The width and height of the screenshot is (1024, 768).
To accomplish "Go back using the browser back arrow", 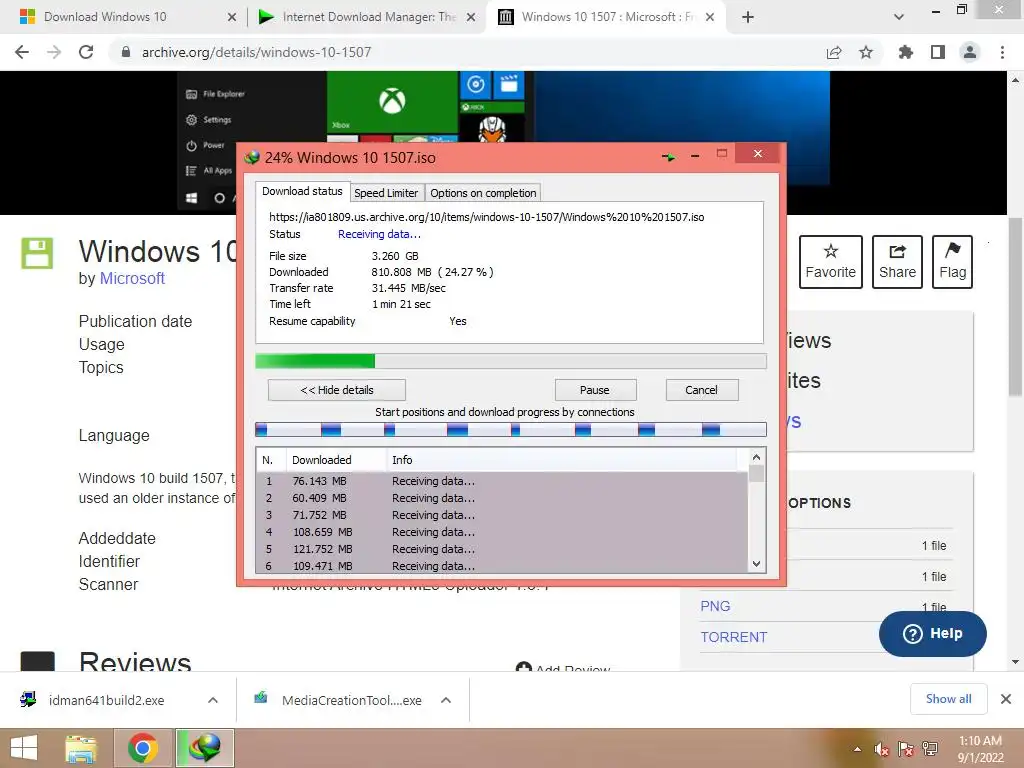I will point(22,52).
